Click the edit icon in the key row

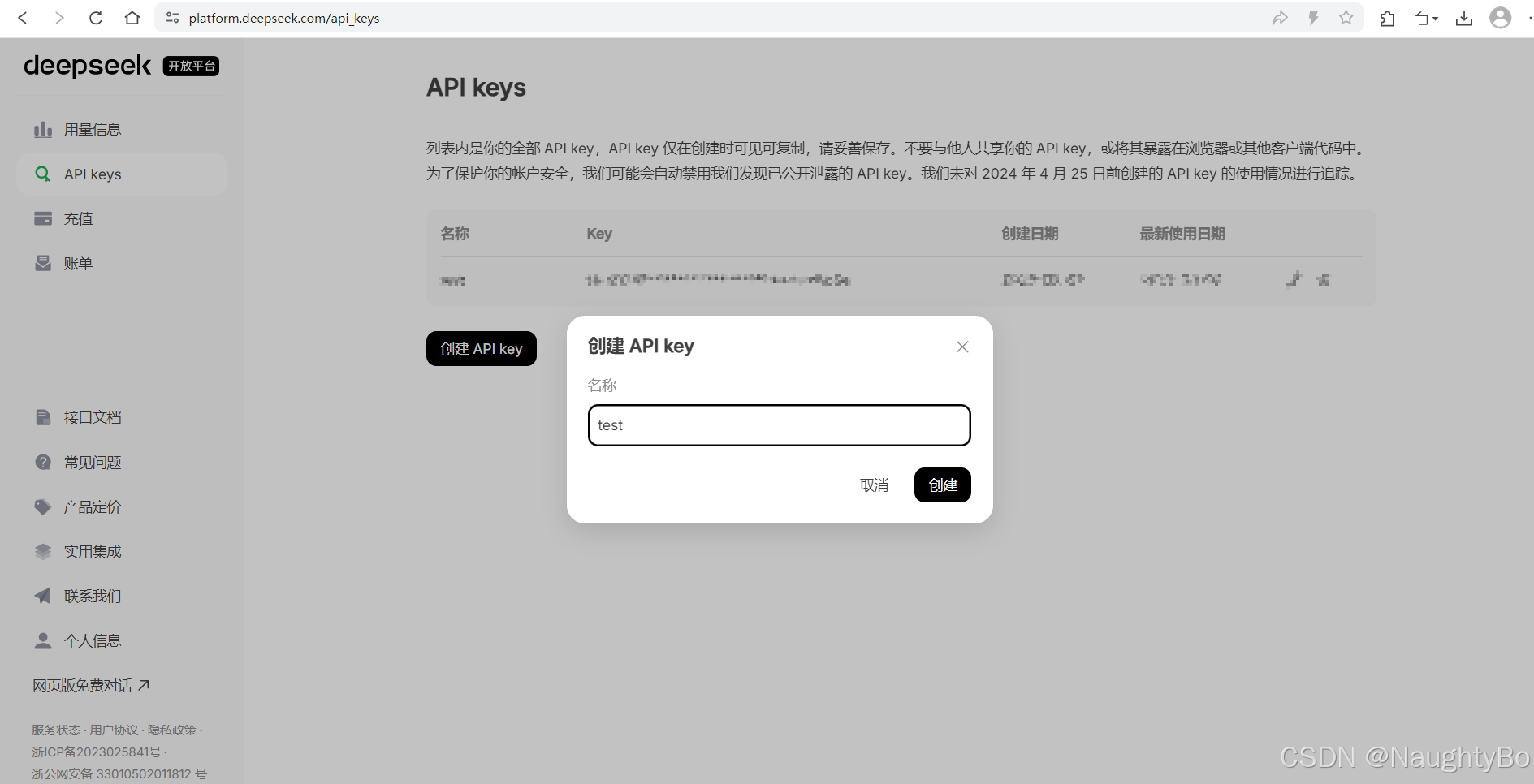coord(1294,280)
